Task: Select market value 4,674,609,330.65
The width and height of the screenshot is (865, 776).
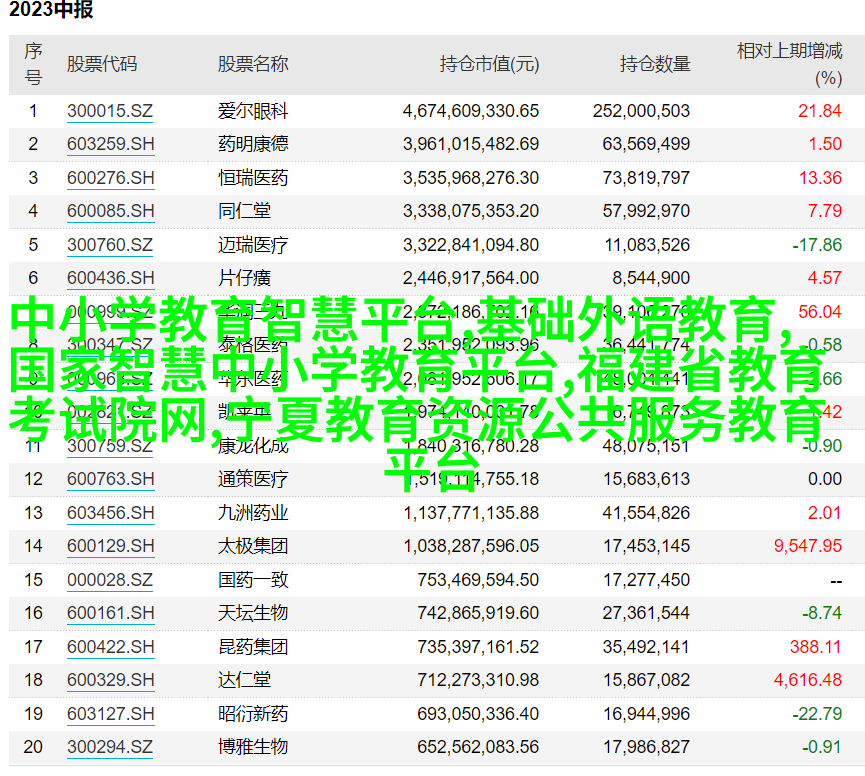Action: 471,111
